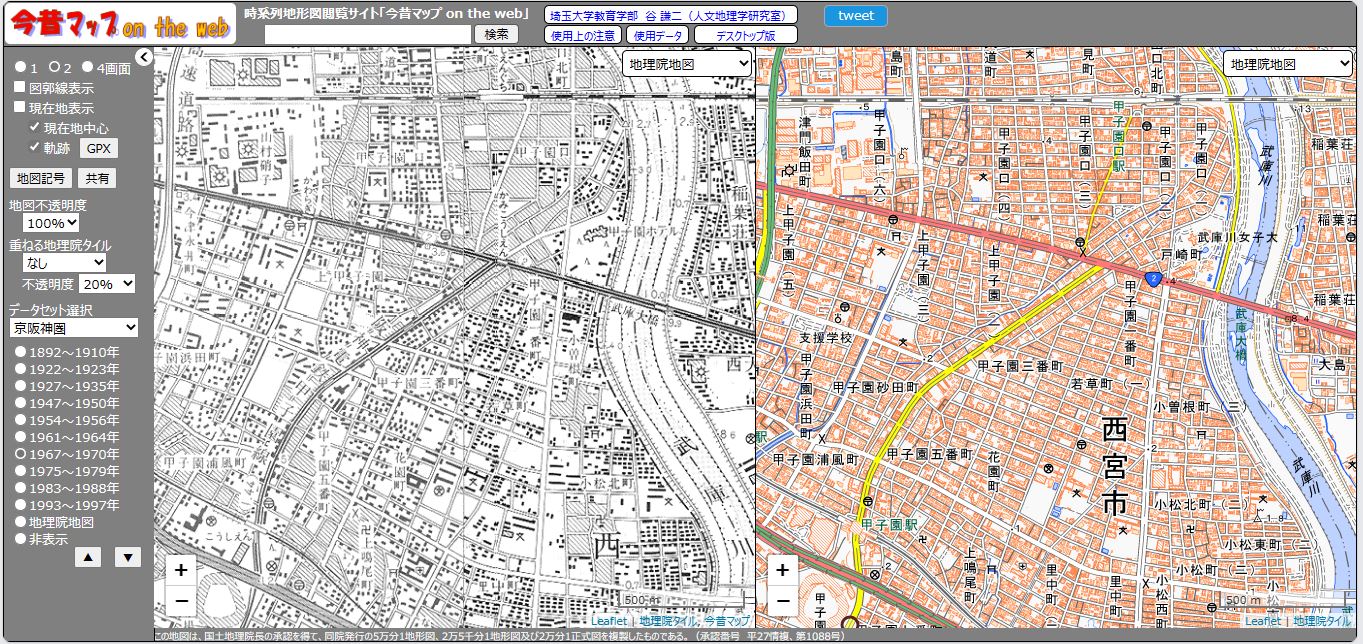1363x644 pixels.
Task: Collapse the left sidebar panel arrow
Action: coord(144,57)
